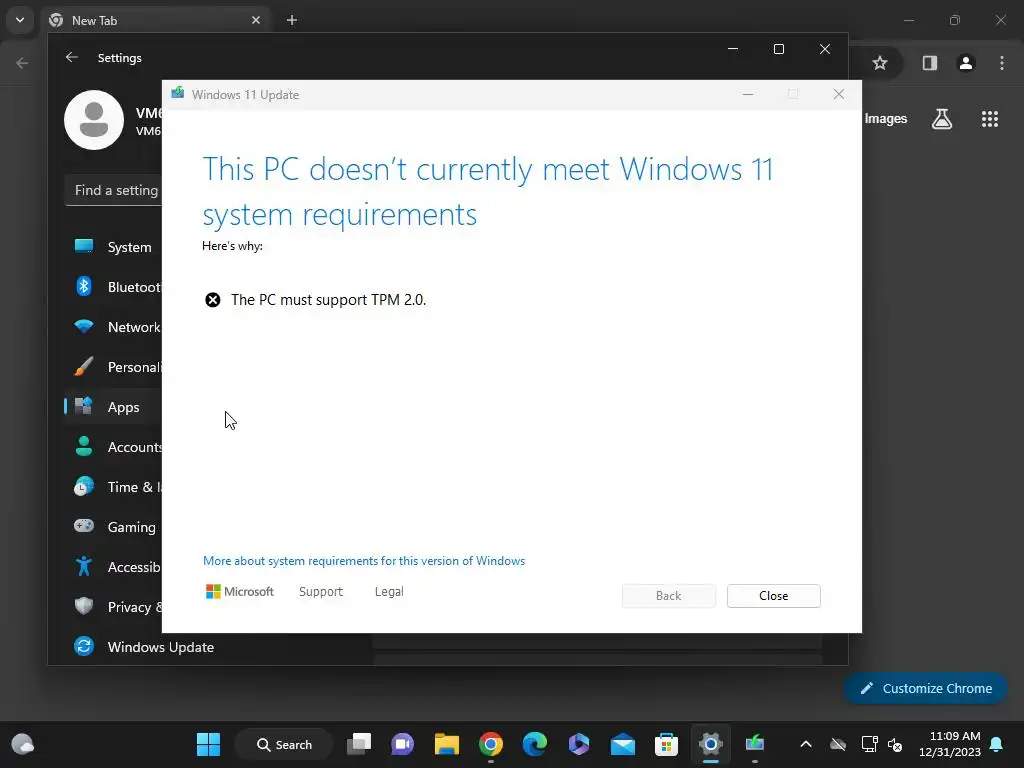Select "The PC must support TPM 2.0." text
The height and width of the screenshot is (768, 1024).
point(328,300)
